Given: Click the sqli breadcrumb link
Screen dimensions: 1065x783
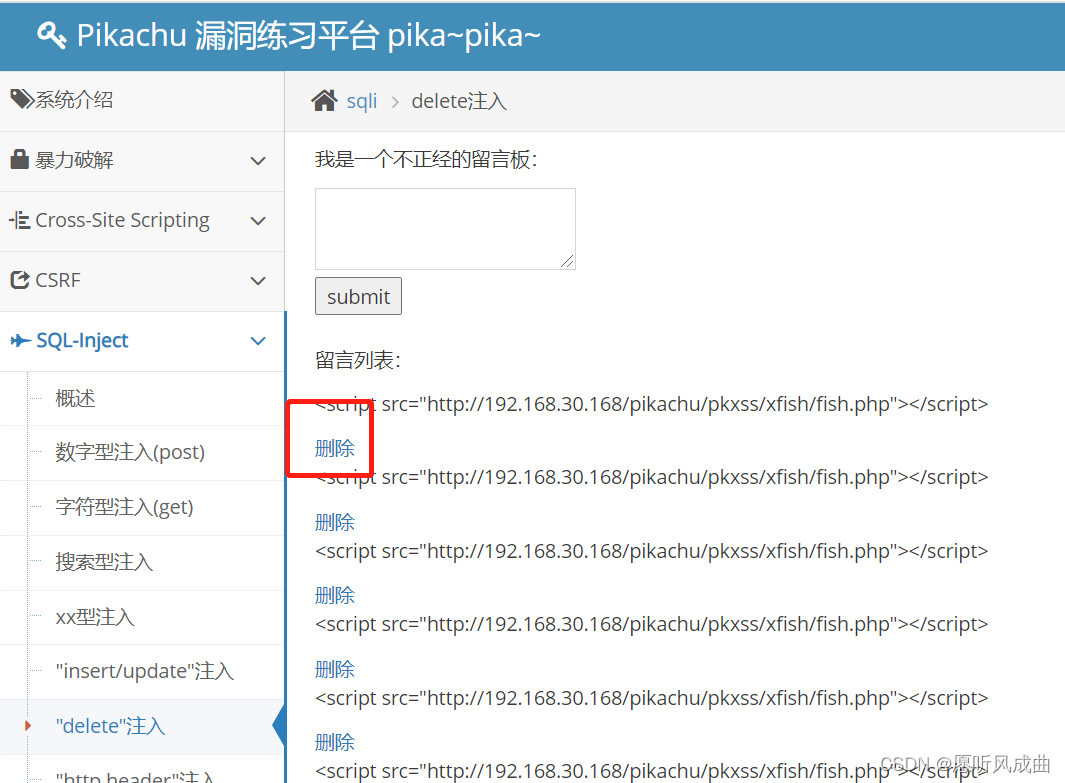Looking at the screenshot, I should 361,101.
